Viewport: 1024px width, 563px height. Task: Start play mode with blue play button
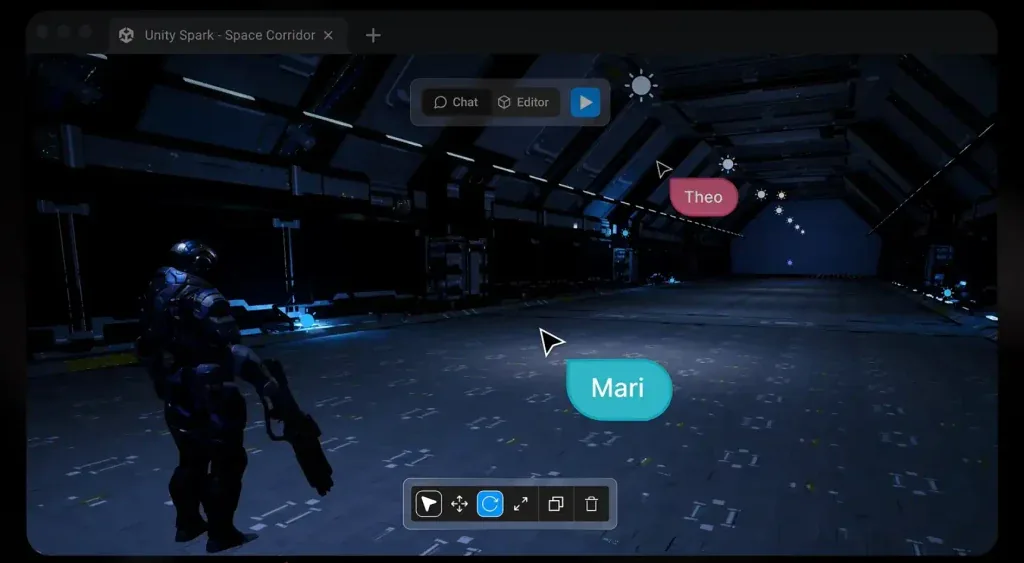(x=585, y=103)
